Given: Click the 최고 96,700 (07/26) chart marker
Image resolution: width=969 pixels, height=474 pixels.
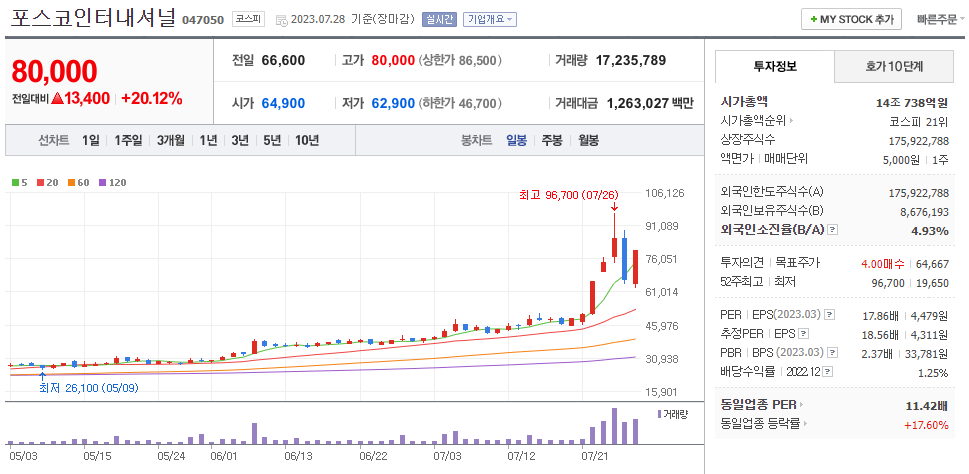Looking at the screenshot, I should (x=569, y=195).
